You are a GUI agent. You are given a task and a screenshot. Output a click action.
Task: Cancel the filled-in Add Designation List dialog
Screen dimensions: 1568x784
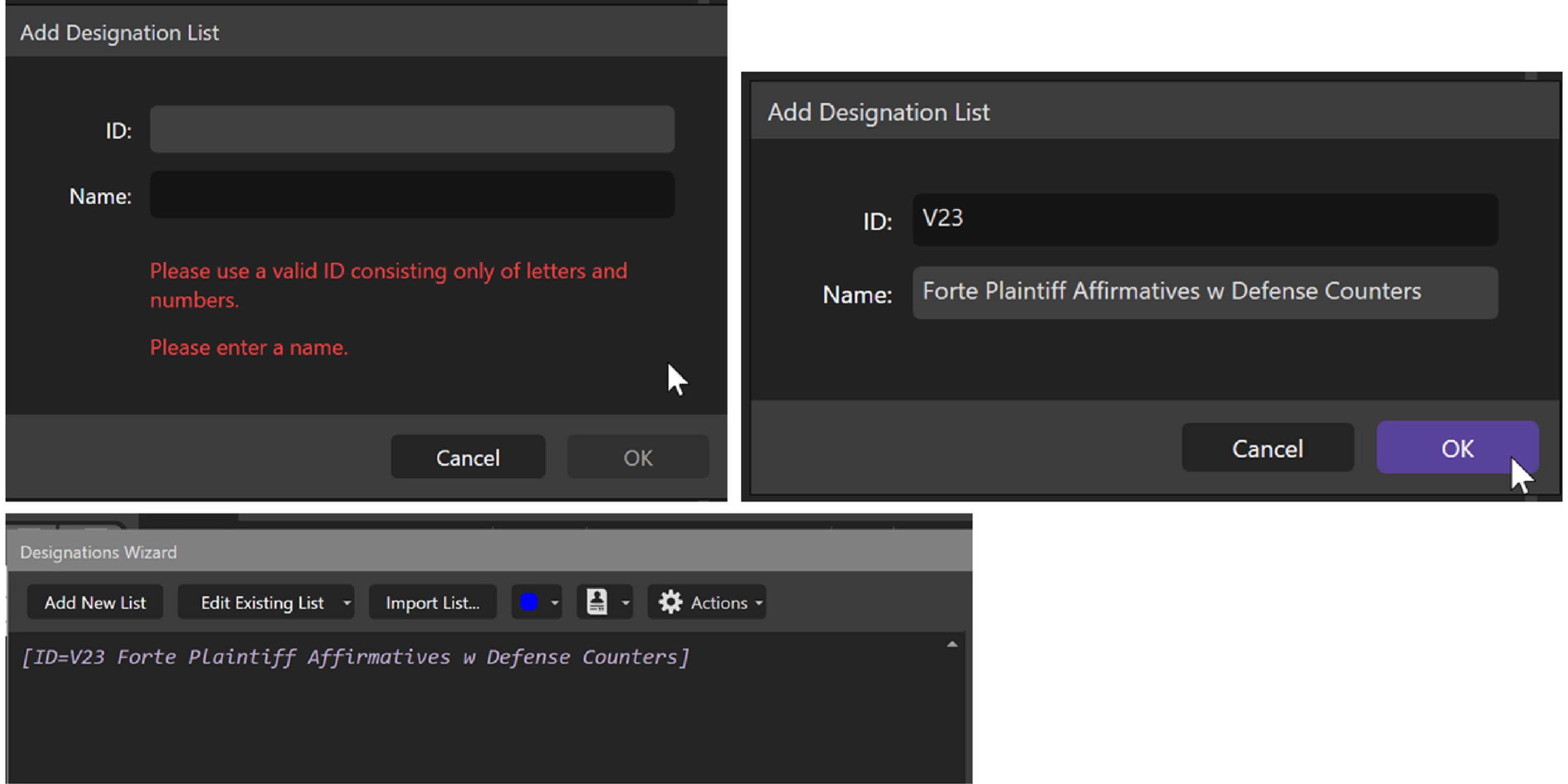(1267, 448)
